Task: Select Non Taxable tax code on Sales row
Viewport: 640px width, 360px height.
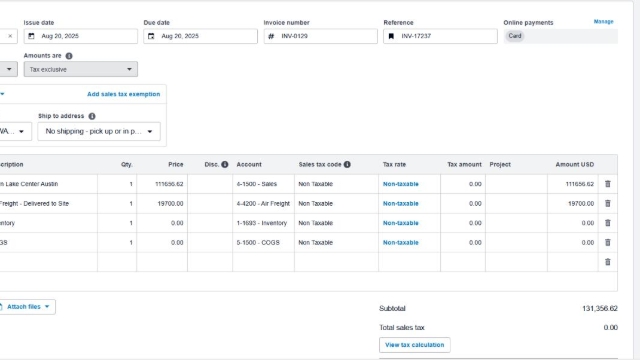Action: pos(336,184)
